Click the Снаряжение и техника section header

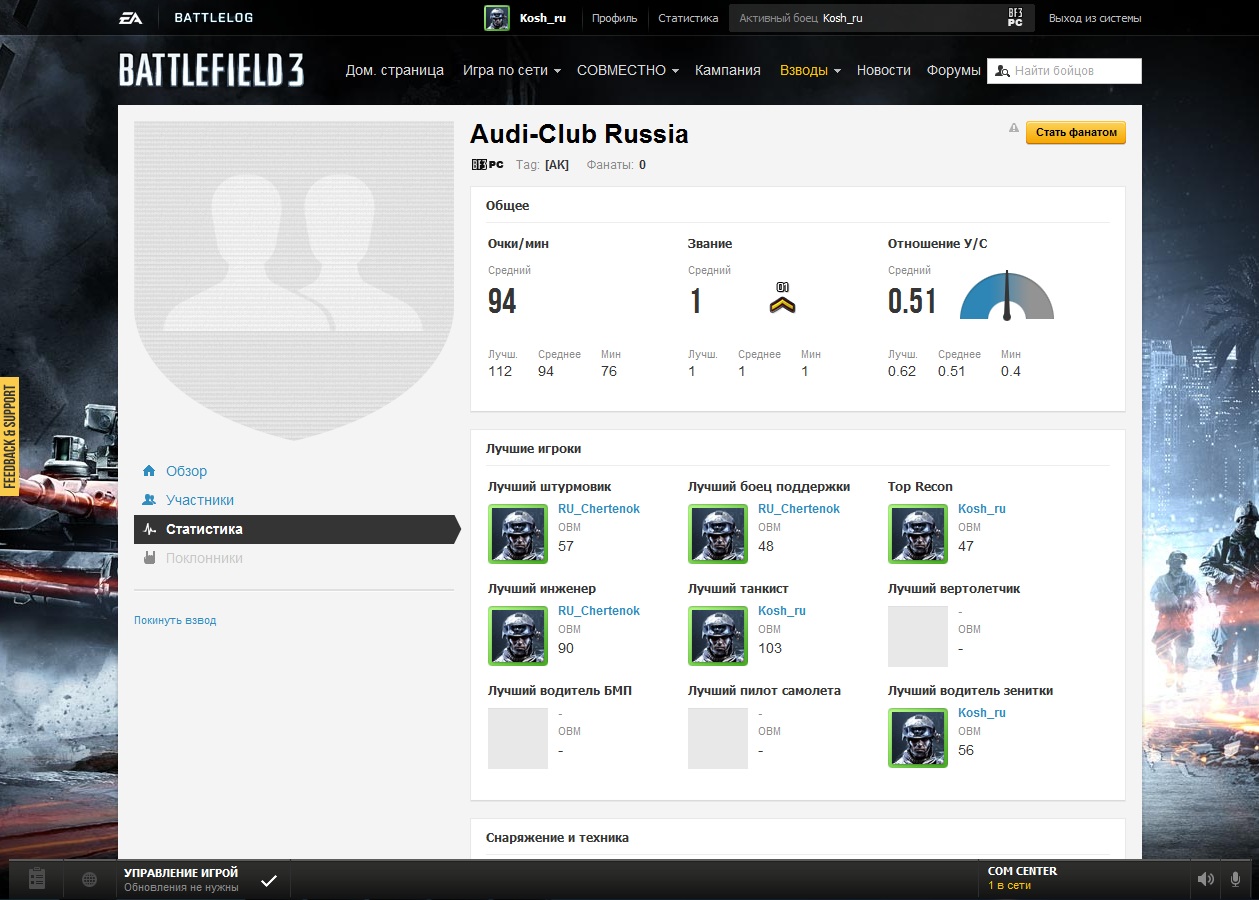(557, 838)
